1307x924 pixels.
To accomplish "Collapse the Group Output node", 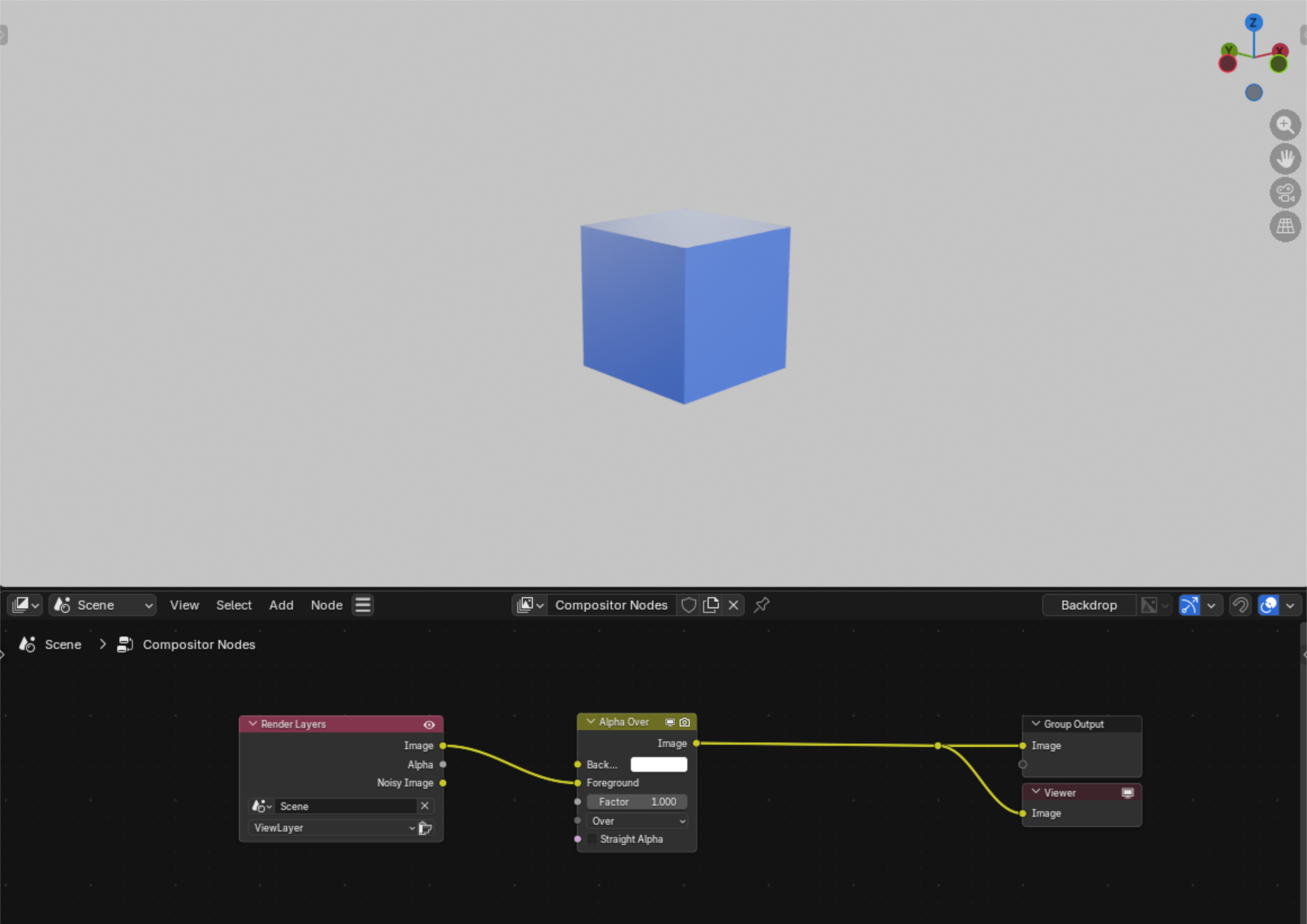I will pyautogui.click(x=1035, y=724).
